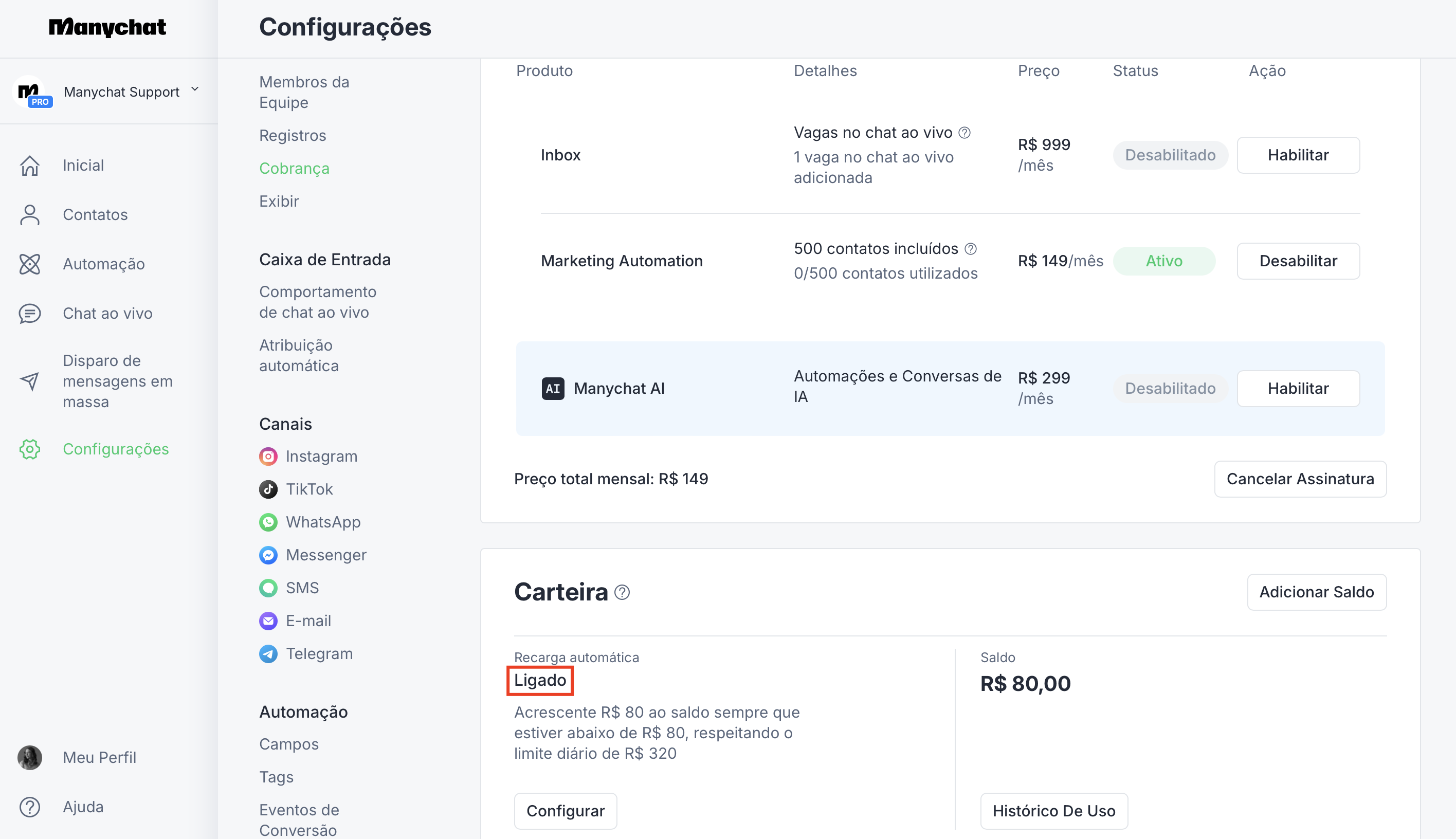Click the E-mail channel icon
1456x839 pixels.
(x=268, y=621)
